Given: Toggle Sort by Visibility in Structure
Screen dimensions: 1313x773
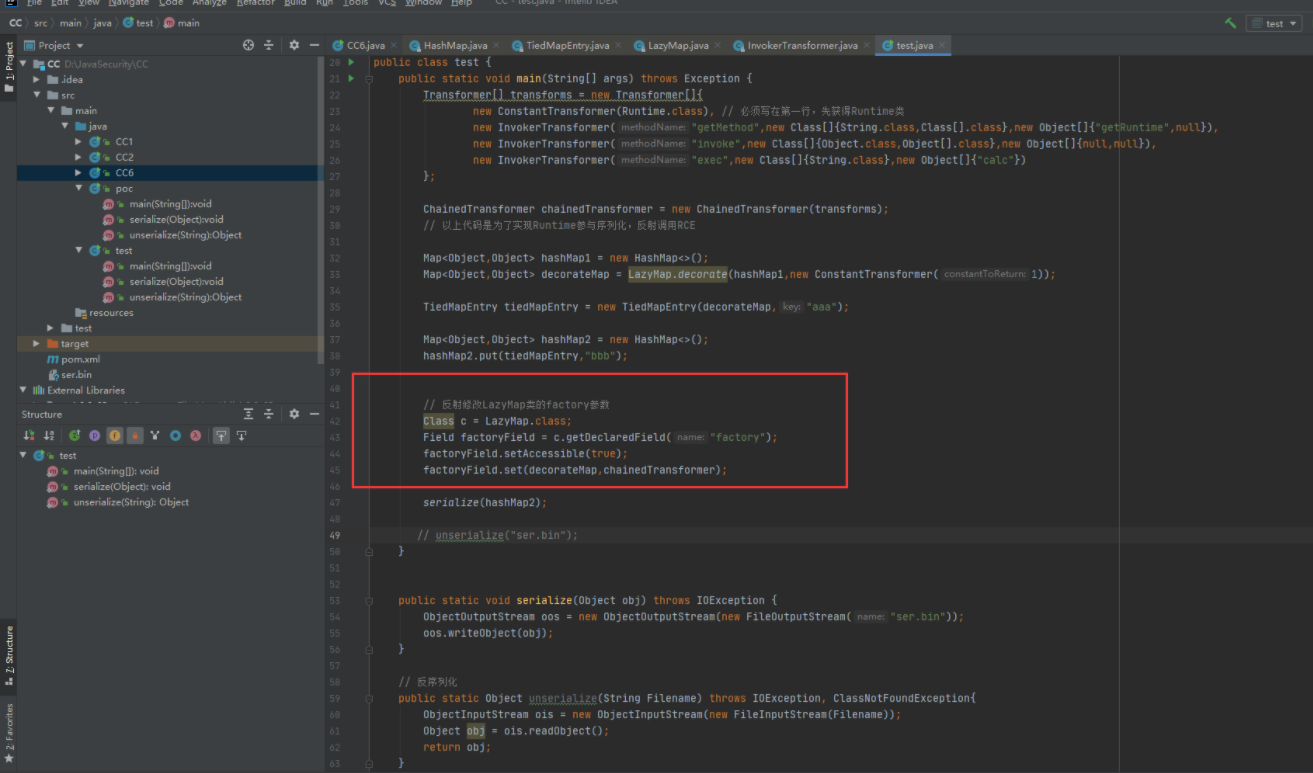Looking at the screenshot, I should pyautogui.click(x=30, y=435).
